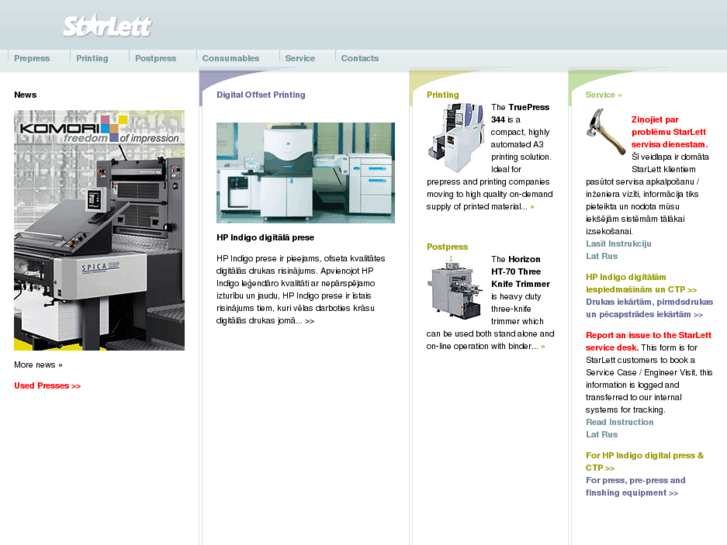Select Lat under Lasīt Instrukciju
The height and width of the screenshot is (545, 727).
pyautogui.click(x=592, y=256)
